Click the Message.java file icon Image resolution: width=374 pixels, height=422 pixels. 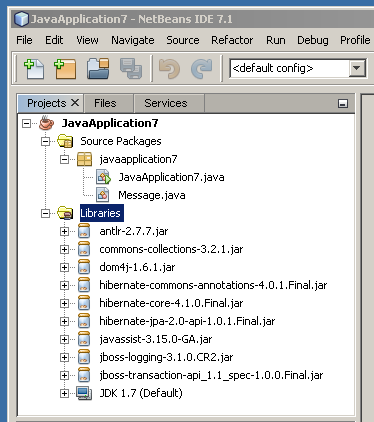(x=103, y=195)
